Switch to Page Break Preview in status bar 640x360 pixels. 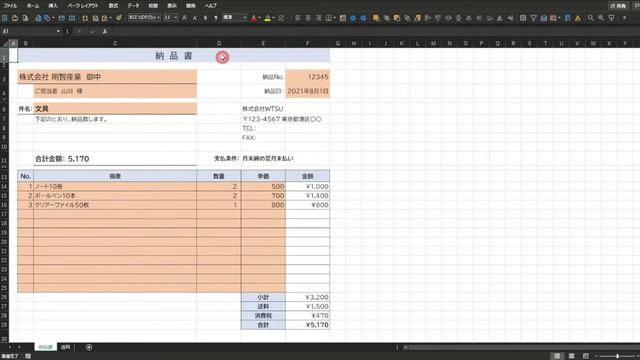click(586, 356)
